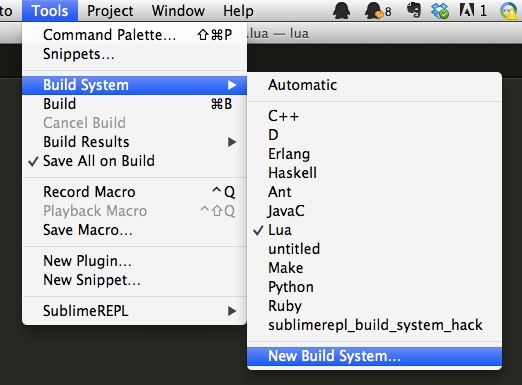Expand the Build System submenu arrow
The image size is (522, 385).
coord(232,85)
